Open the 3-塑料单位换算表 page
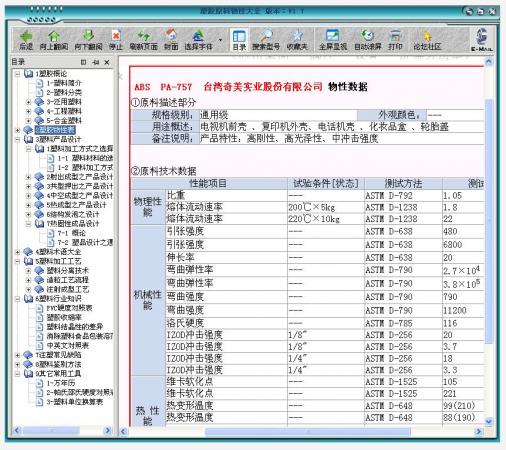 pos(75,402)
